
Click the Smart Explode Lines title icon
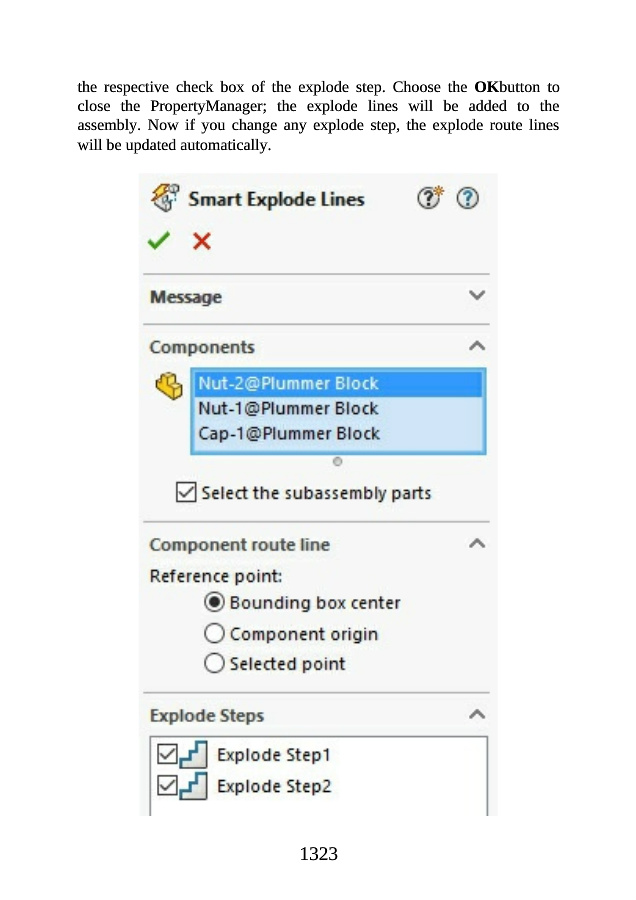pos(164,198)
